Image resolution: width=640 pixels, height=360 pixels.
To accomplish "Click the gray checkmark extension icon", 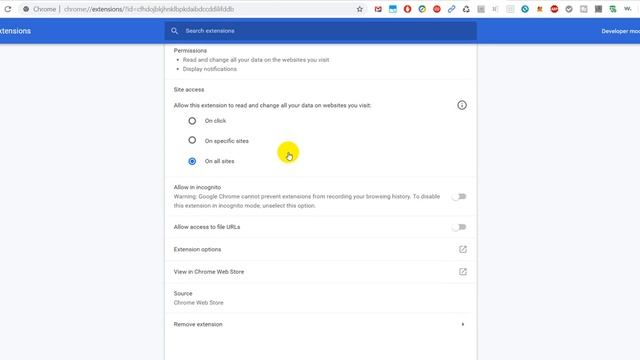I will click(569, 9).
